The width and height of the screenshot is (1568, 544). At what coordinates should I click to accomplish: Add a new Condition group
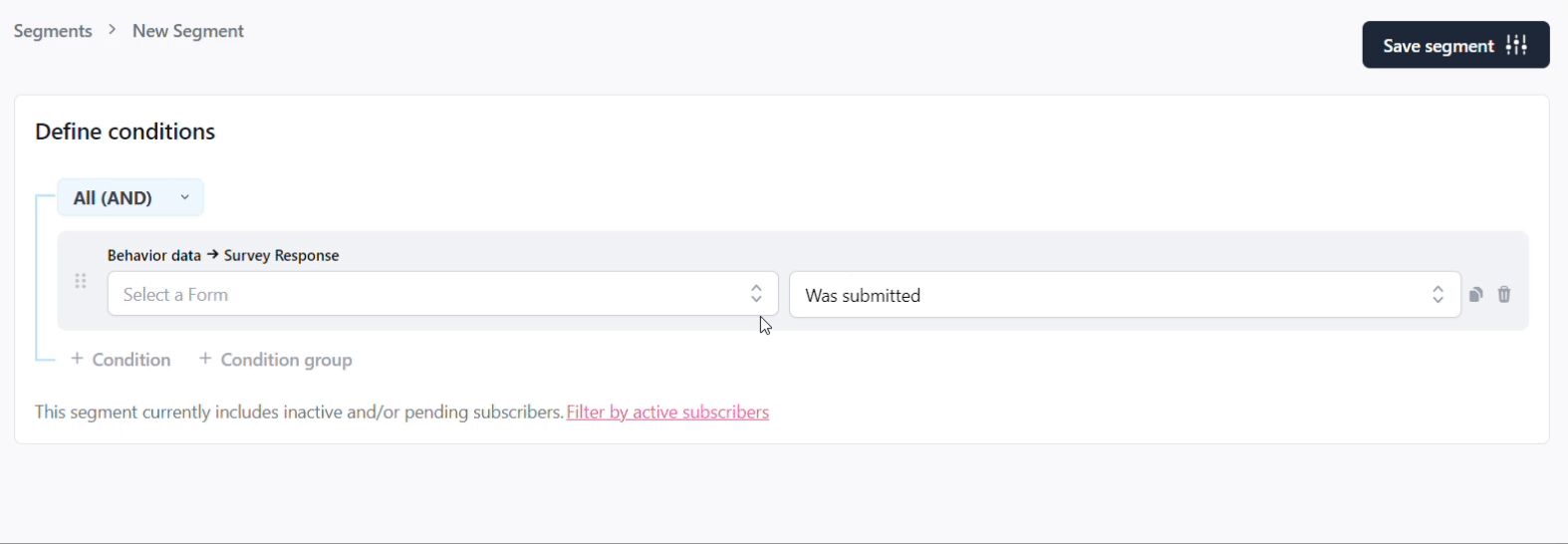[276, 360]
